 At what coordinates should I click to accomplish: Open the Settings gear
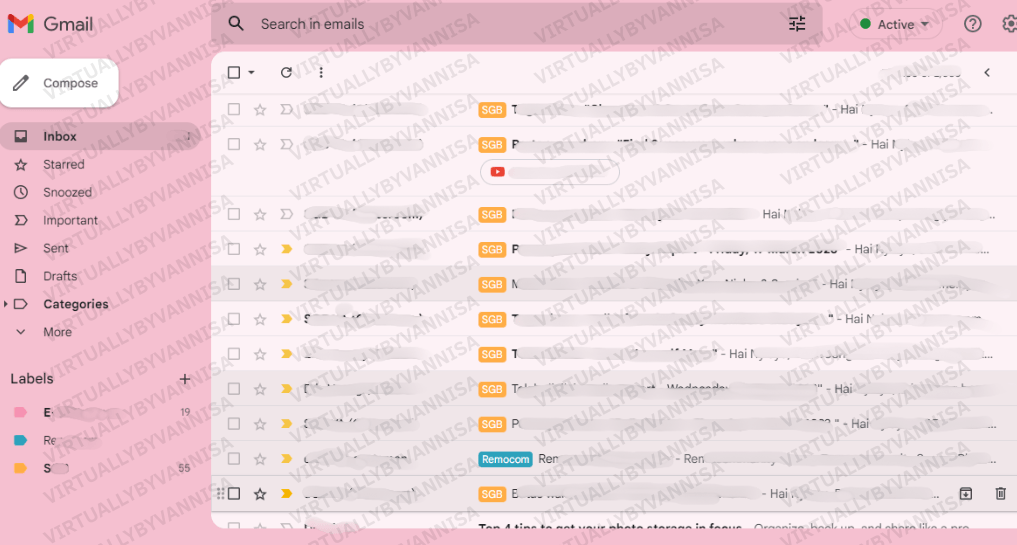coord(1009,24)
